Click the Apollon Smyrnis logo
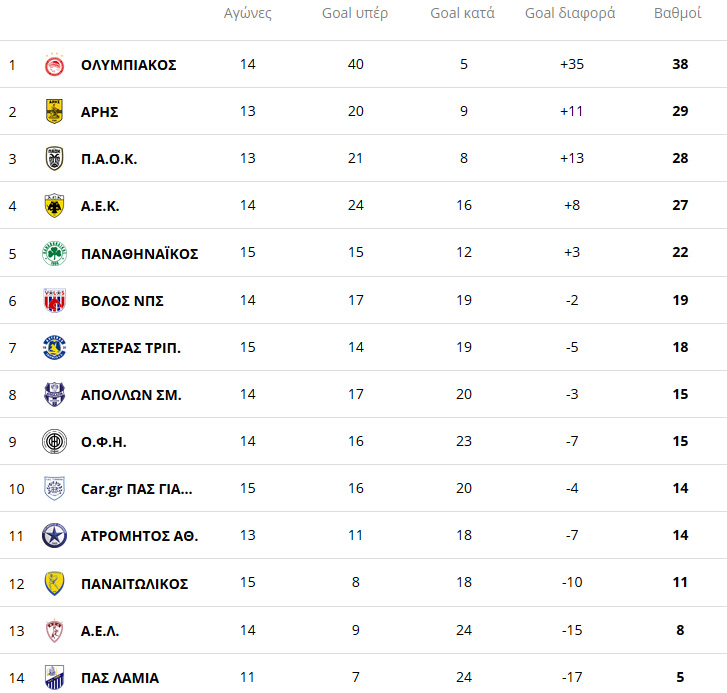Image resolution: width=727 pixels, height=693 pixels. (54, 394)
